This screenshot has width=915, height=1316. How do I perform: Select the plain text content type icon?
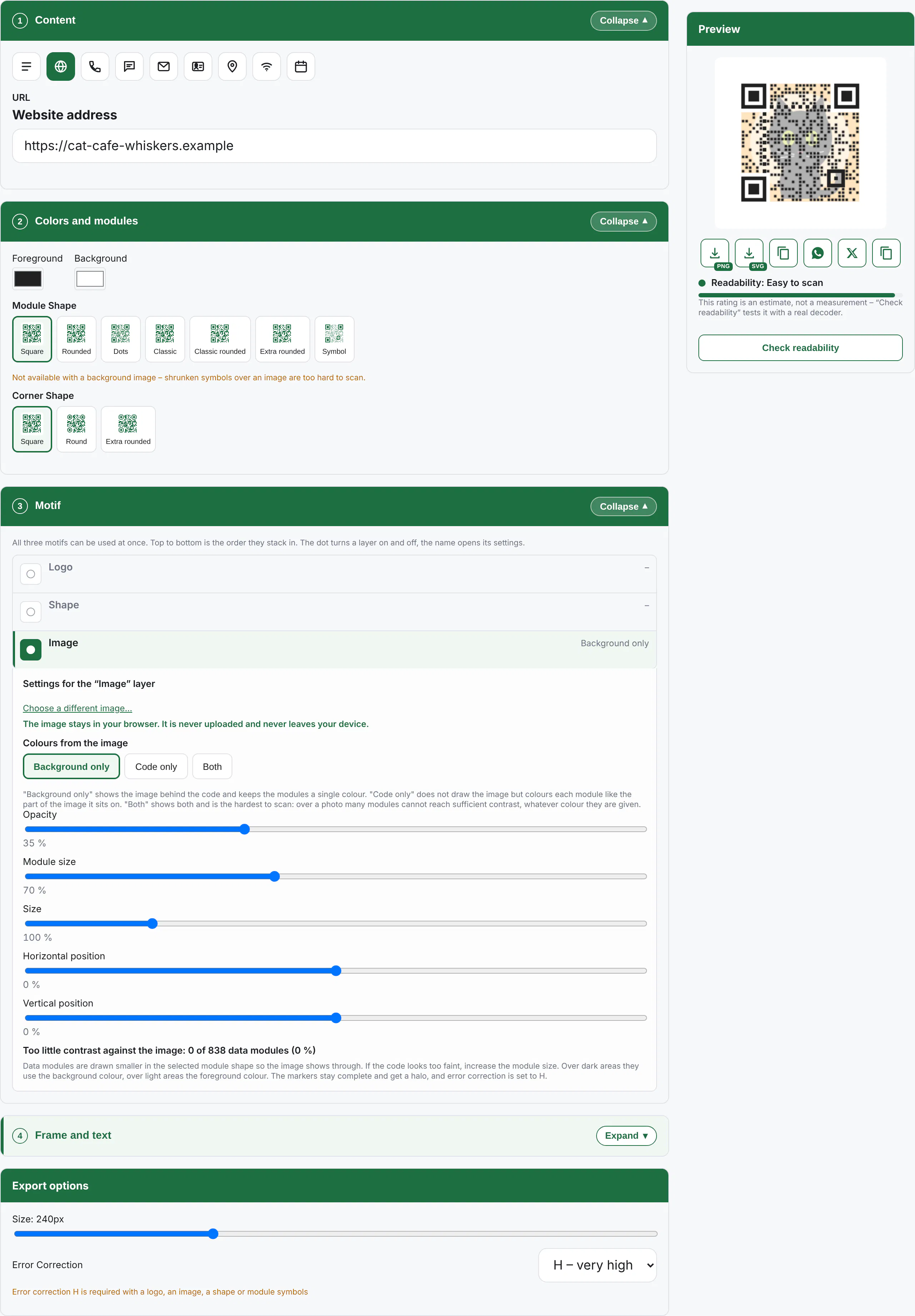(x=26, y=66)
